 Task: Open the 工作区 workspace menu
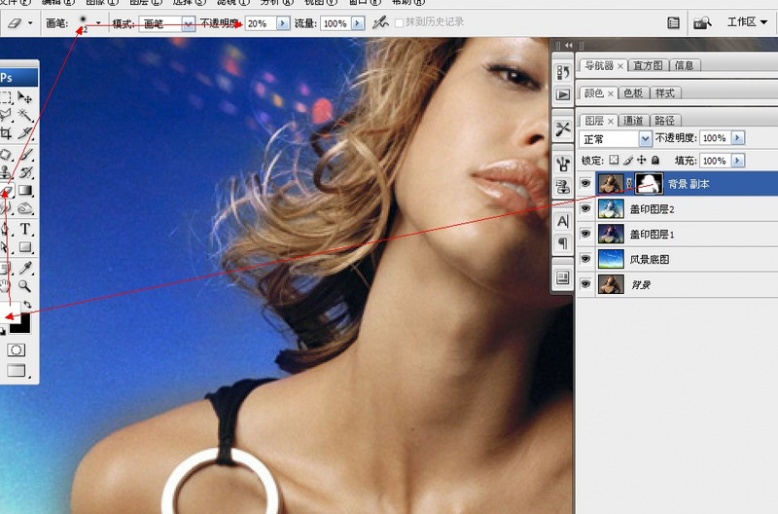(x=747, y=22)
